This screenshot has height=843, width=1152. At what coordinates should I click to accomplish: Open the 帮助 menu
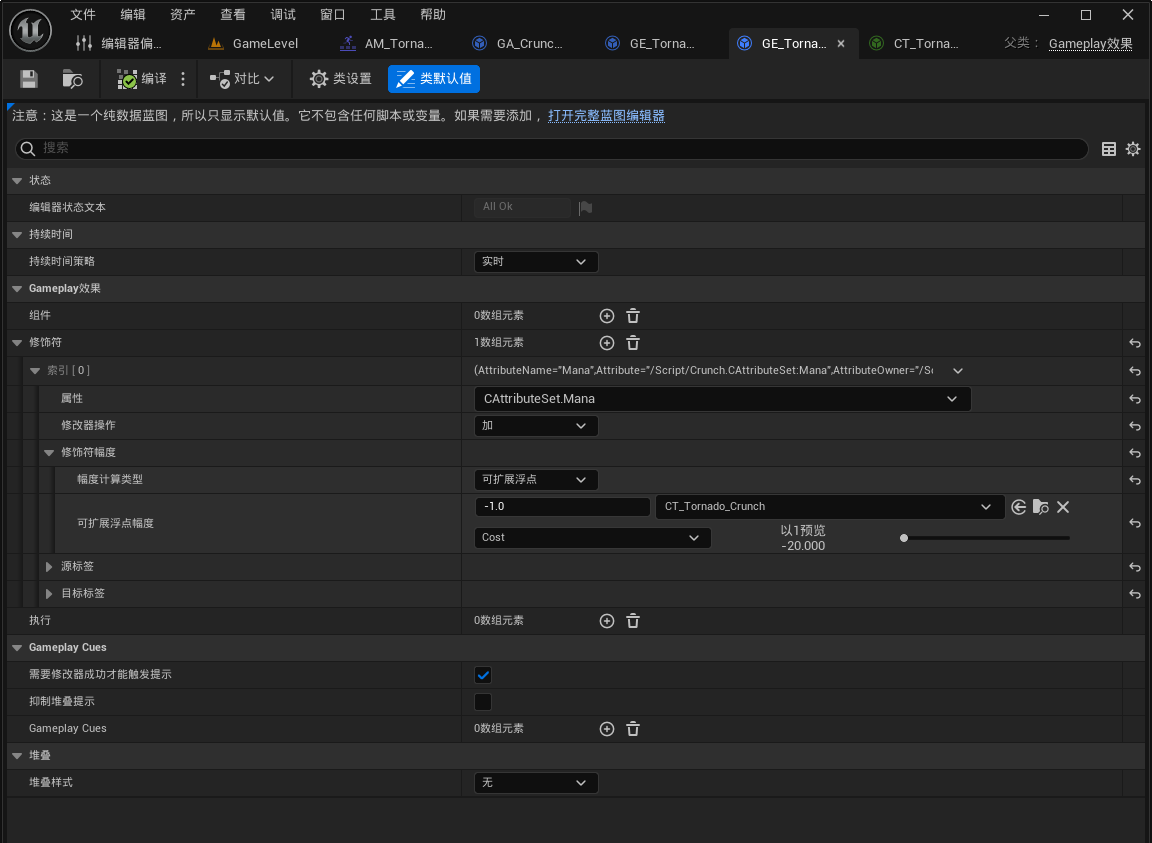click(433, 15)
